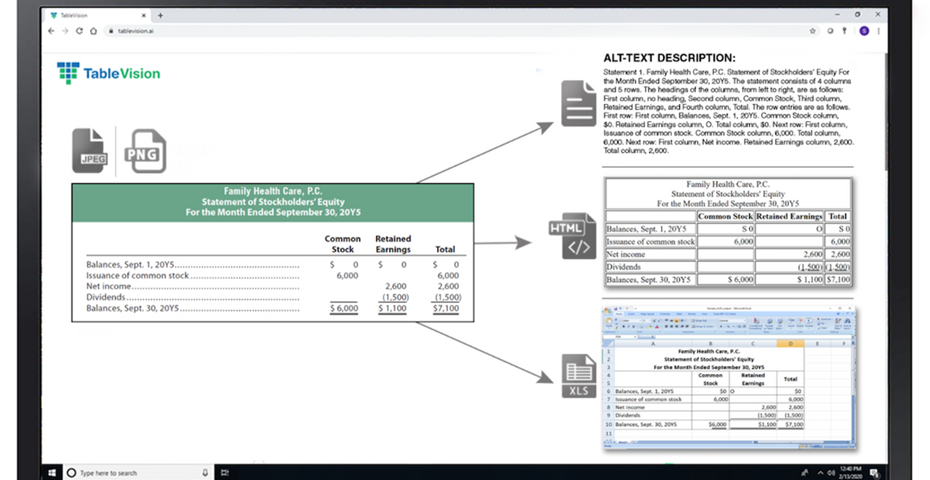Open Task View on the taskbar
930x480 pixels.
click(x=225, y=473)
